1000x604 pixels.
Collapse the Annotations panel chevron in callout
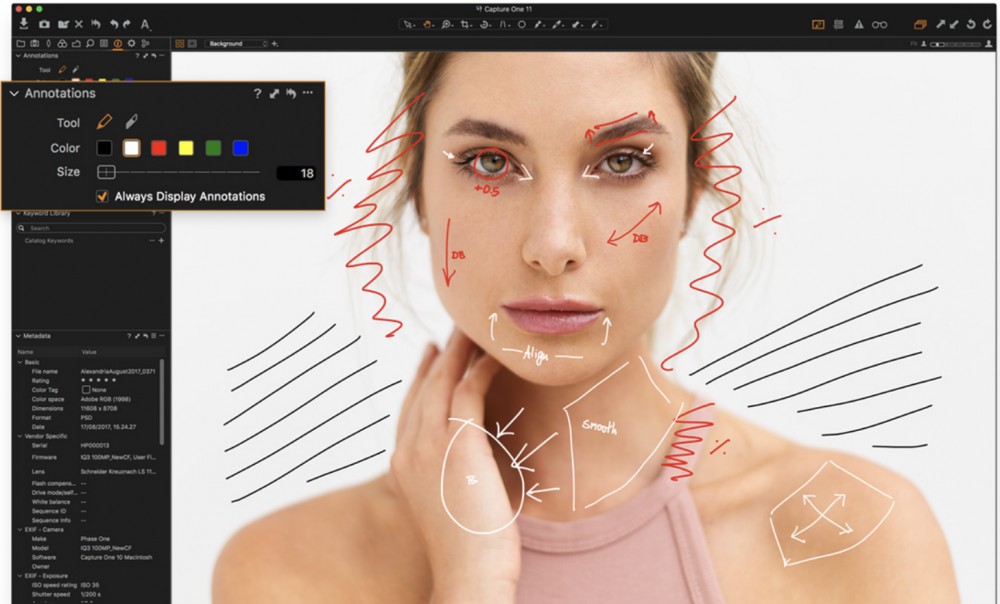pyautogui.click(x=14, y=93)
